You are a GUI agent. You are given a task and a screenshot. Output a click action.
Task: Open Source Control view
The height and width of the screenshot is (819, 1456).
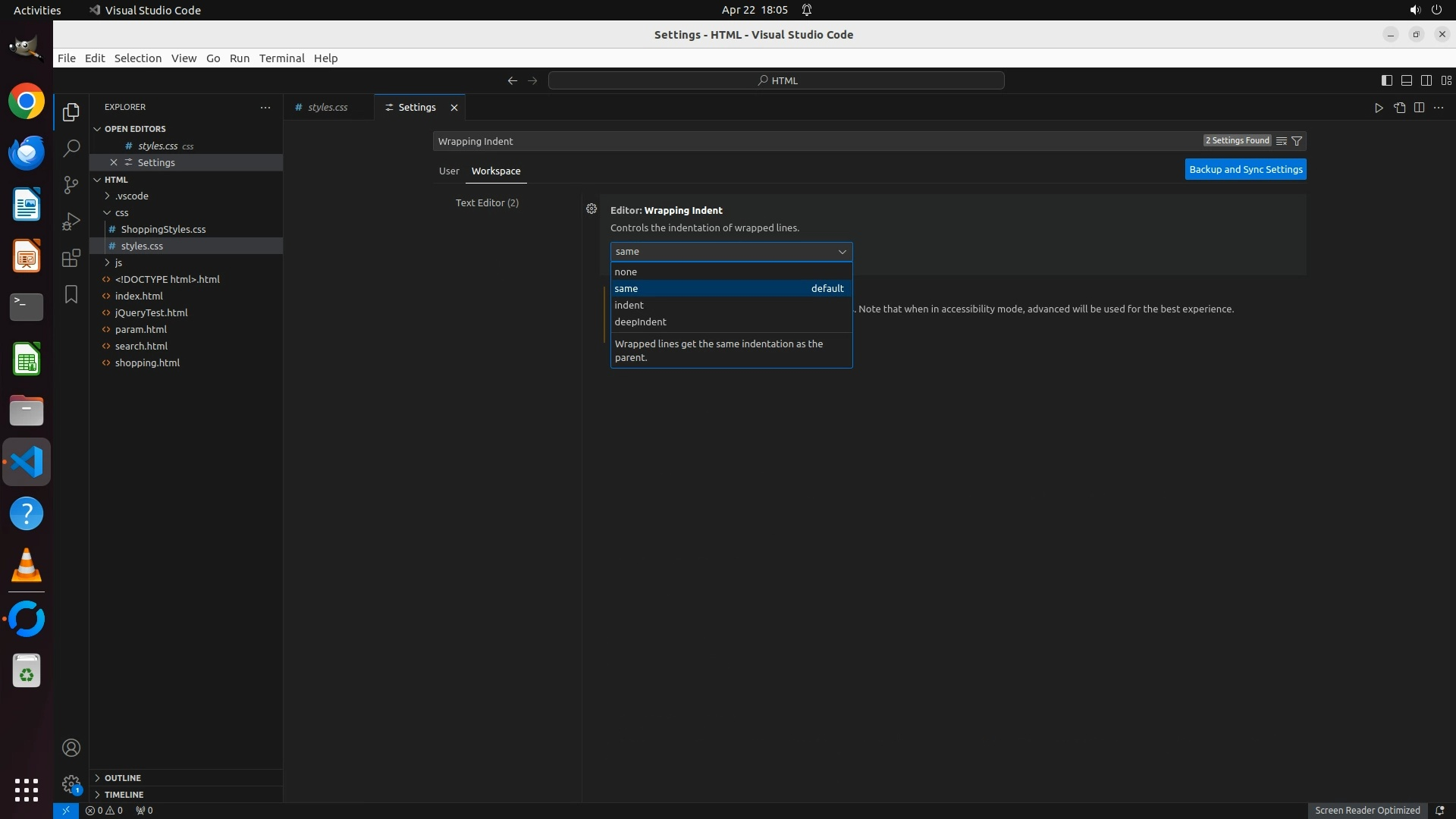(x=71, y=185)
